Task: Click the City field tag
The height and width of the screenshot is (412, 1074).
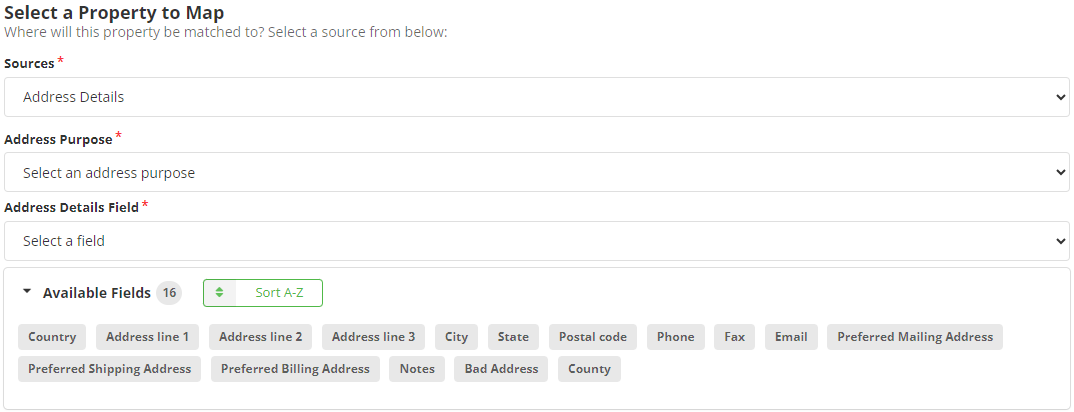Action: [x=457, y=337]
